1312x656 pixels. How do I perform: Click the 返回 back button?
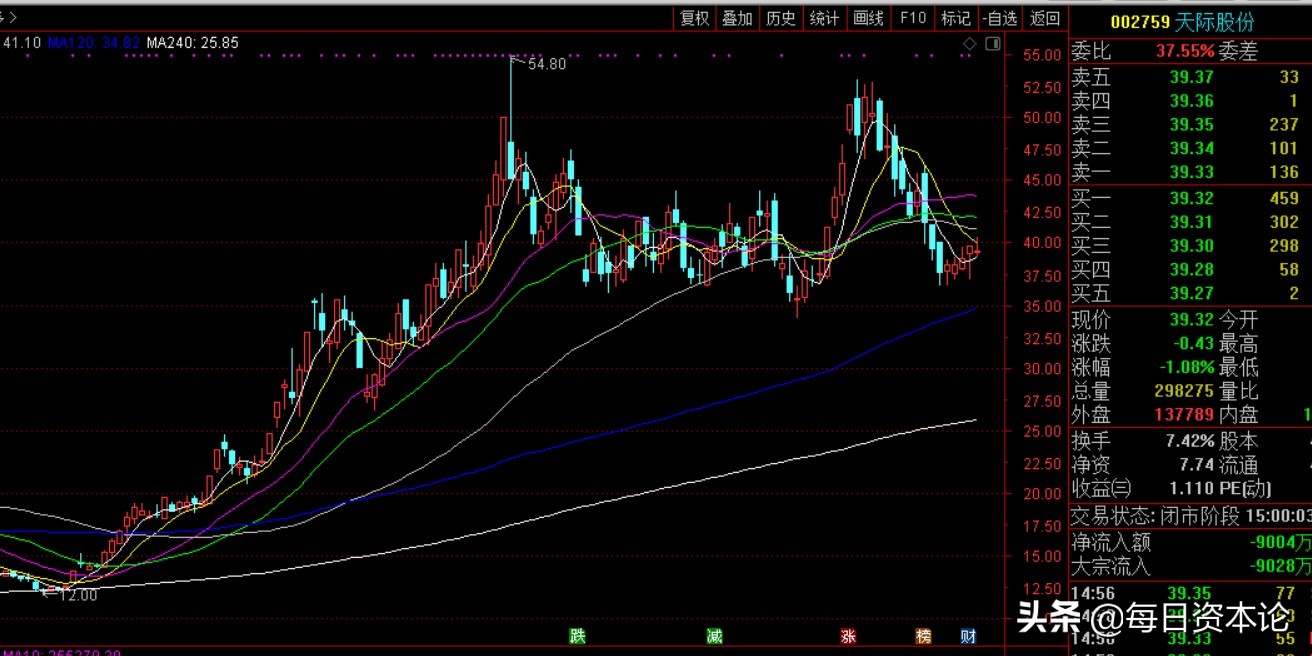(x=1045, y=18)
